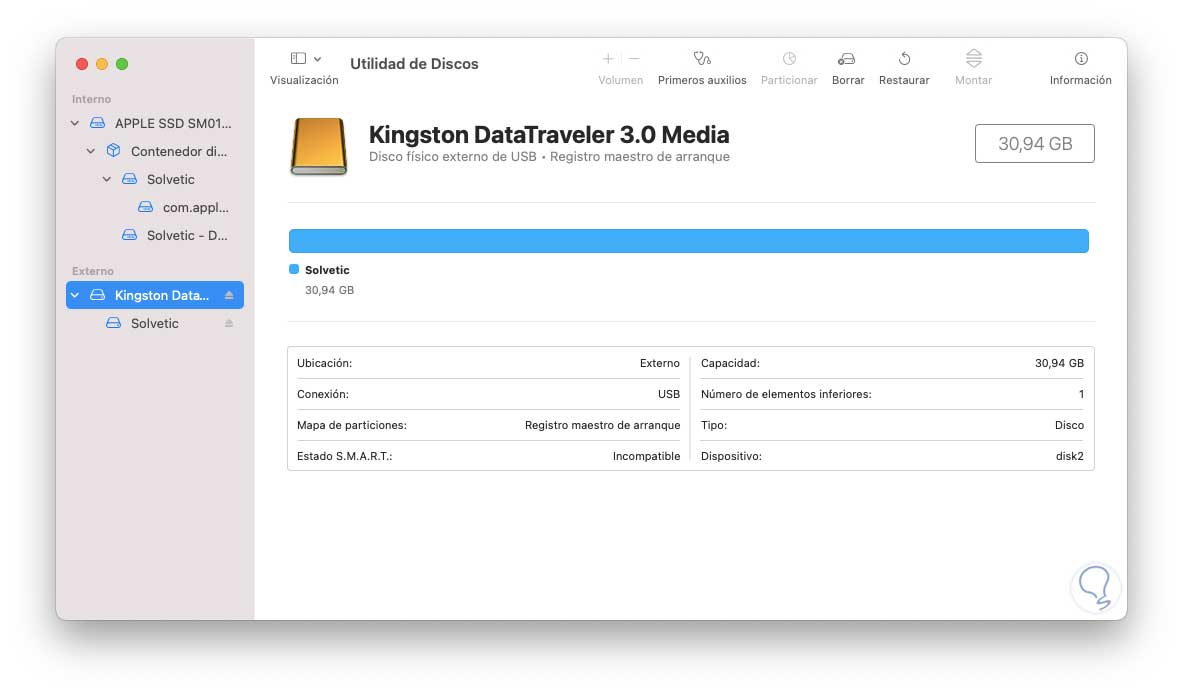Screen dimensions: 1183x694
Task: Collapse the Kingston Data... disk chevron
Action: pyautogui.click(x=75, y=295)
